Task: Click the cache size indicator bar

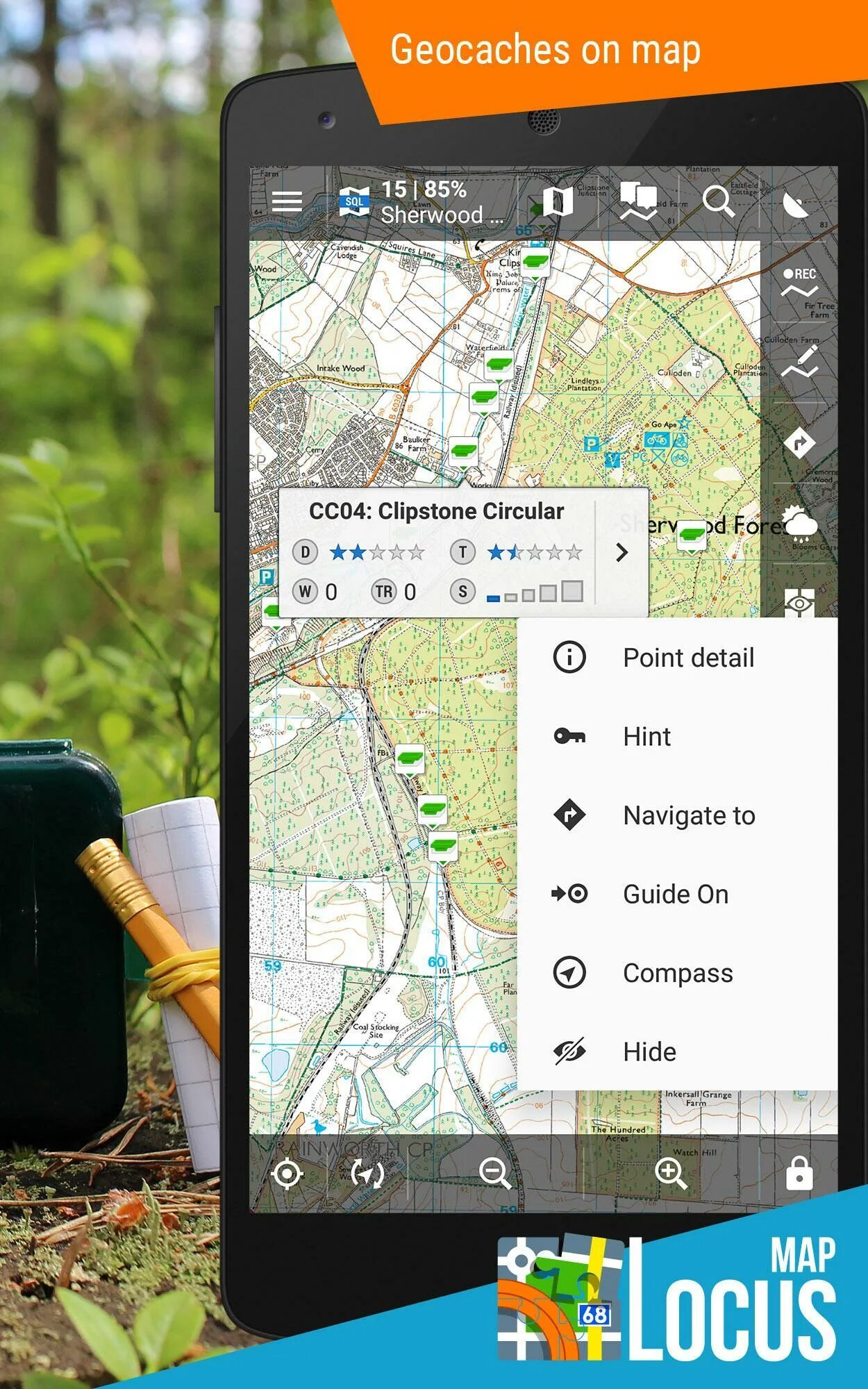Action: (x=535, y=592)
